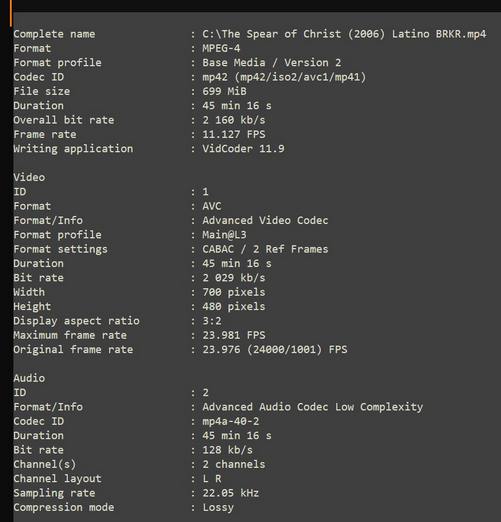Click the File size value 699 MiB
The image size is (501, 522).
tap(224, 91)
